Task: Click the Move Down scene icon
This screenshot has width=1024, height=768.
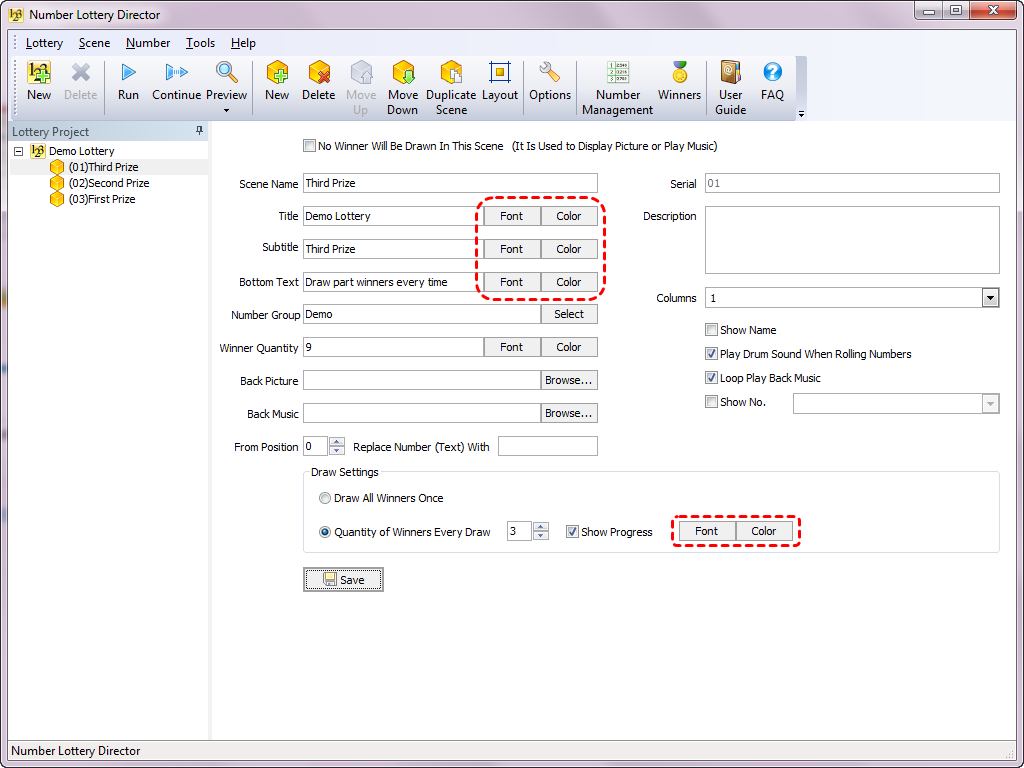Action: click(x=403, y=73)
